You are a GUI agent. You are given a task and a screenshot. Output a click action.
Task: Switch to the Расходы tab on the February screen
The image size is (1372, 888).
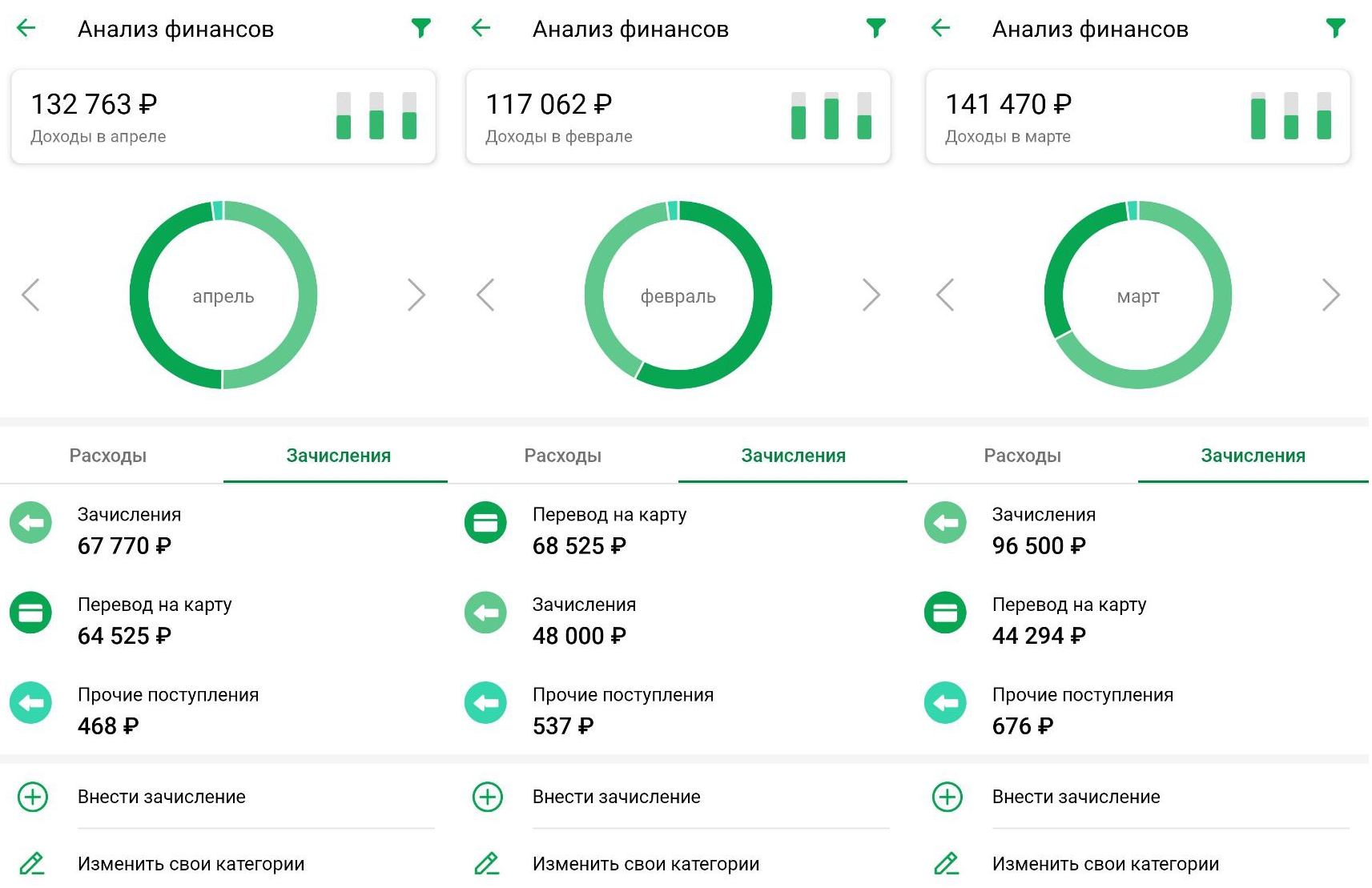tap(562, 456)
